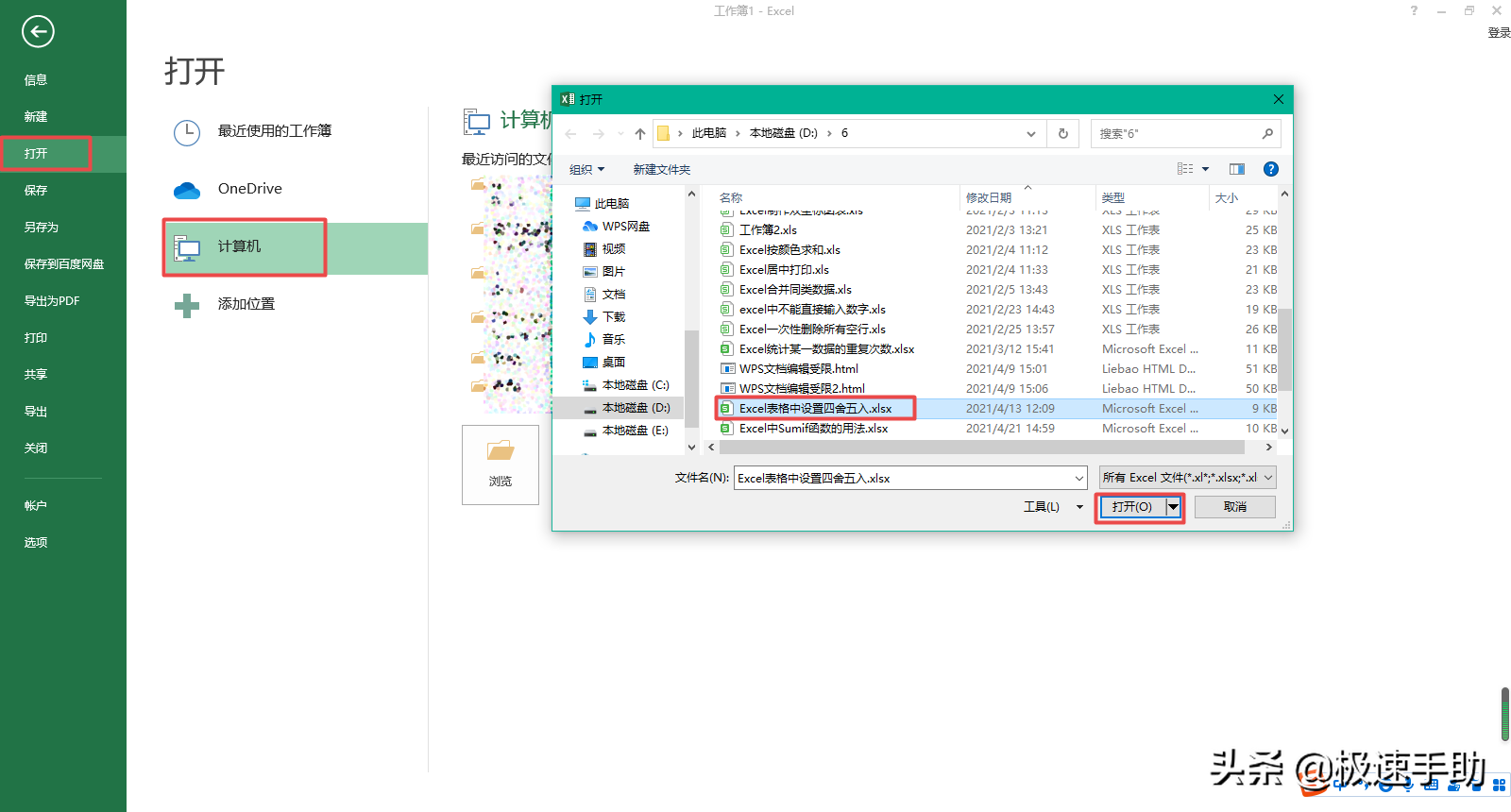Select the file 工作簿2.xls
The image size is (1511, 812).
point(768,230)
